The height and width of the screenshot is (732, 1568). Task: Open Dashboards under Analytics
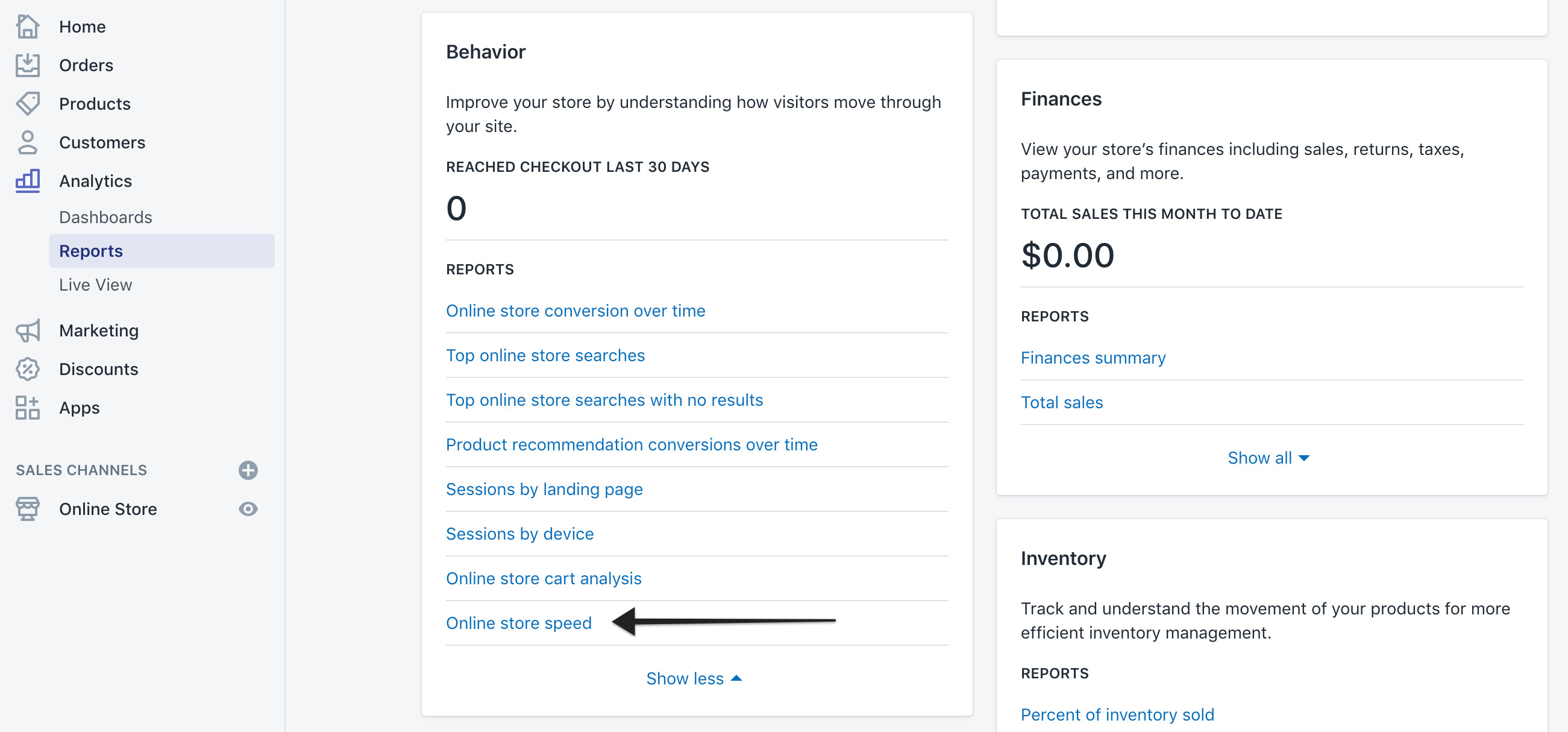click(x=105, y=218)
